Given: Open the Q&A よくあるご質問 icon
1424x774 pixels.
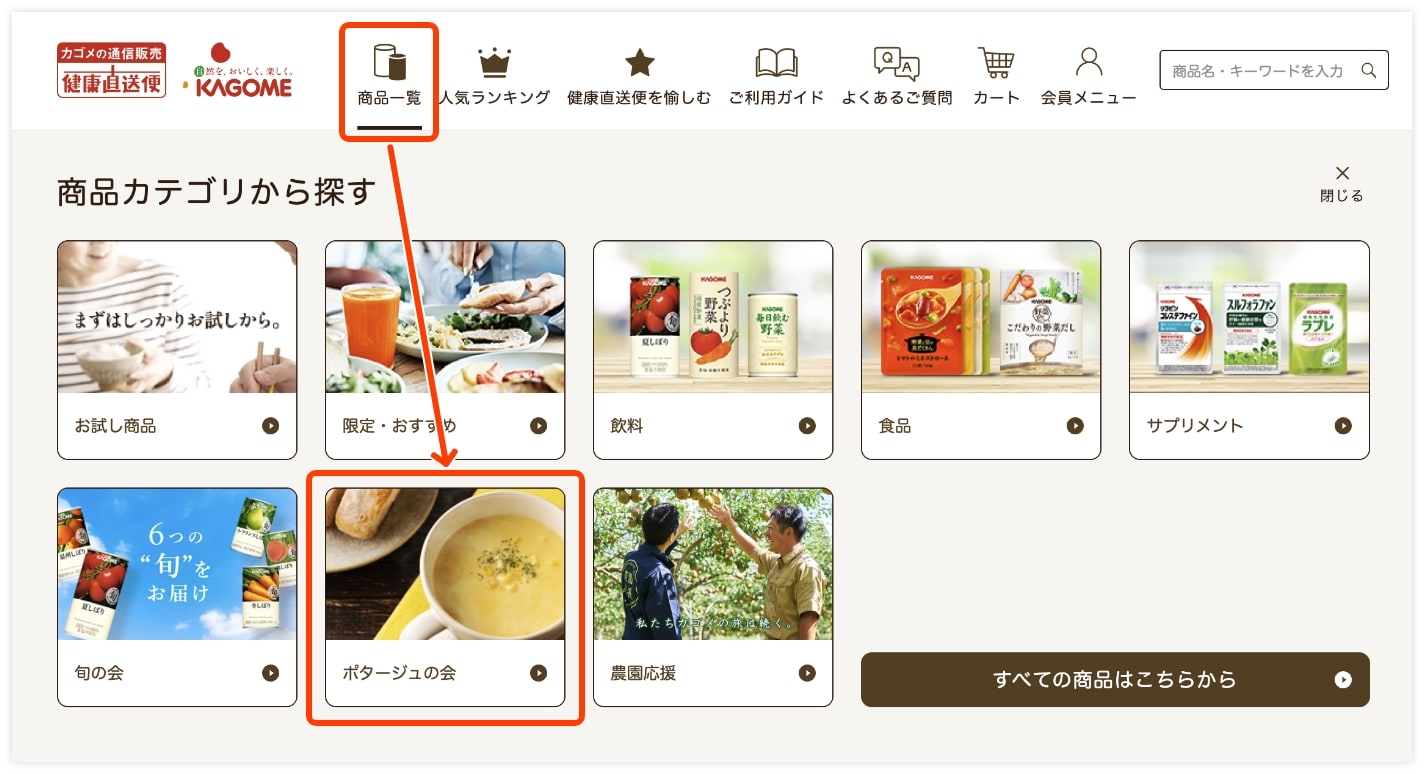Looking at the screenshot, I should click(896, 63).
